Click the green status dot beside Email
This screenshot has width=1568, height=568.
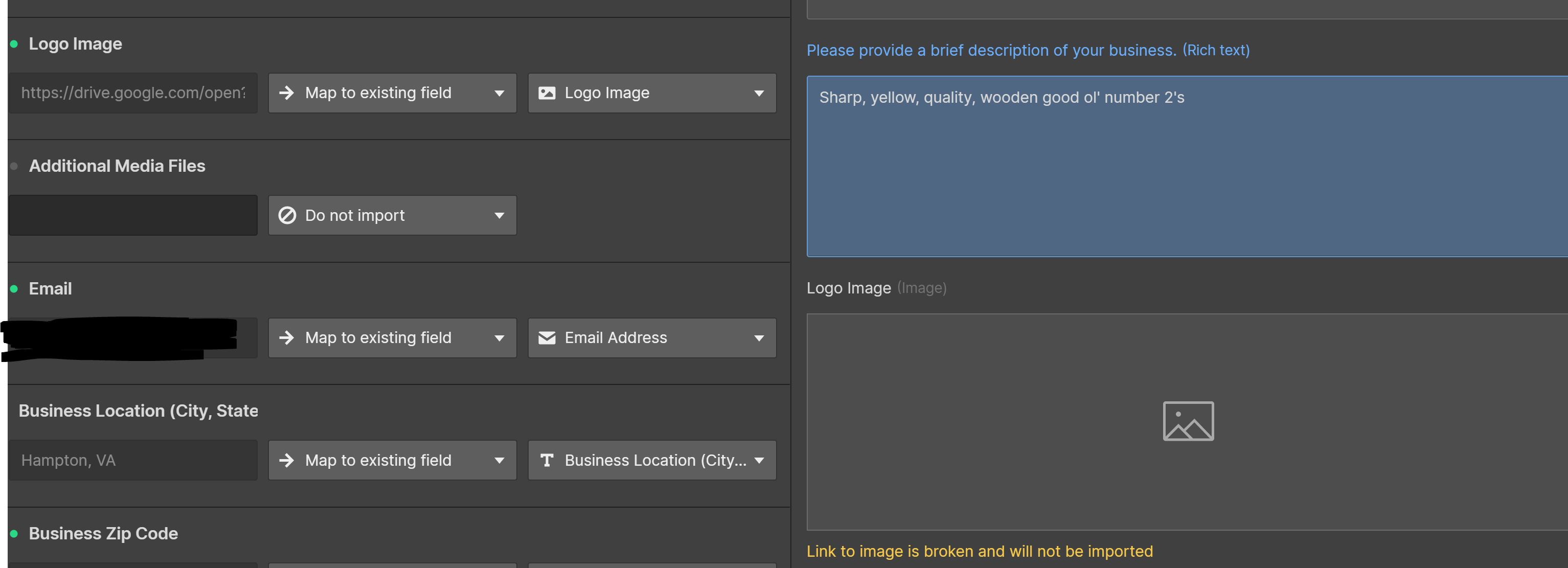point(14,289)
